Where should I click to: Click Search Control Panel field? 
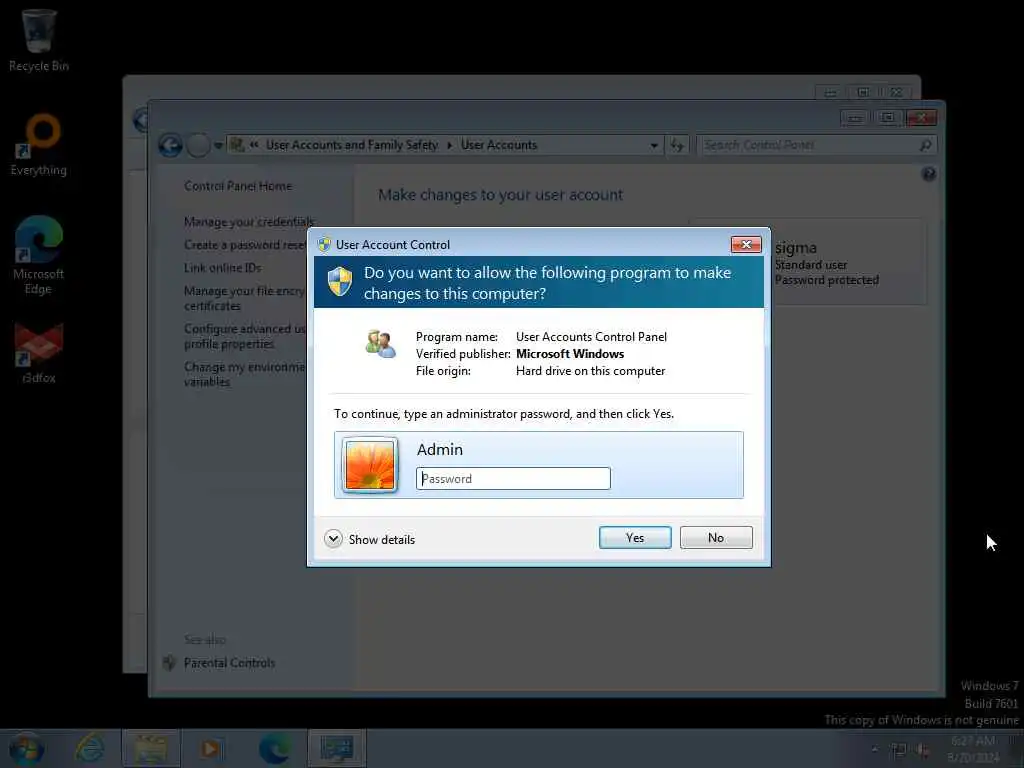(816, 145)
